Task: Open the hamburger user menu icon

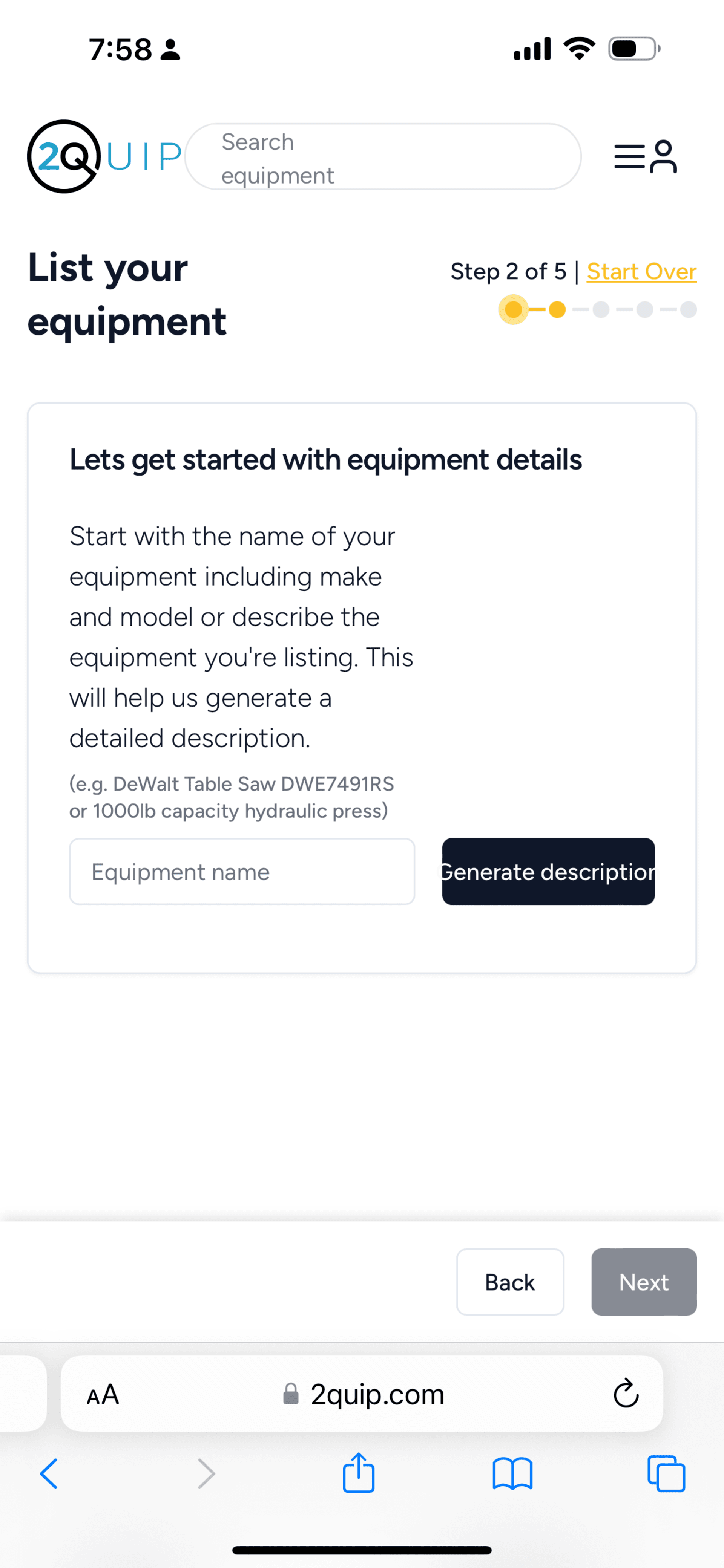Action: pos(646,157)
